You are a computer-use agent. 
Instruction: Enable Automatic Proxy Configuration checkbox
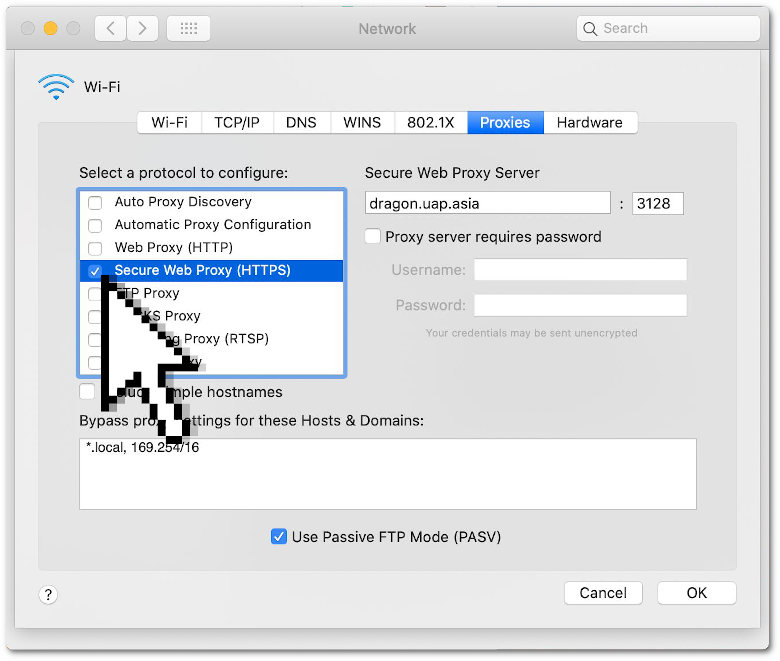(95, 225)
